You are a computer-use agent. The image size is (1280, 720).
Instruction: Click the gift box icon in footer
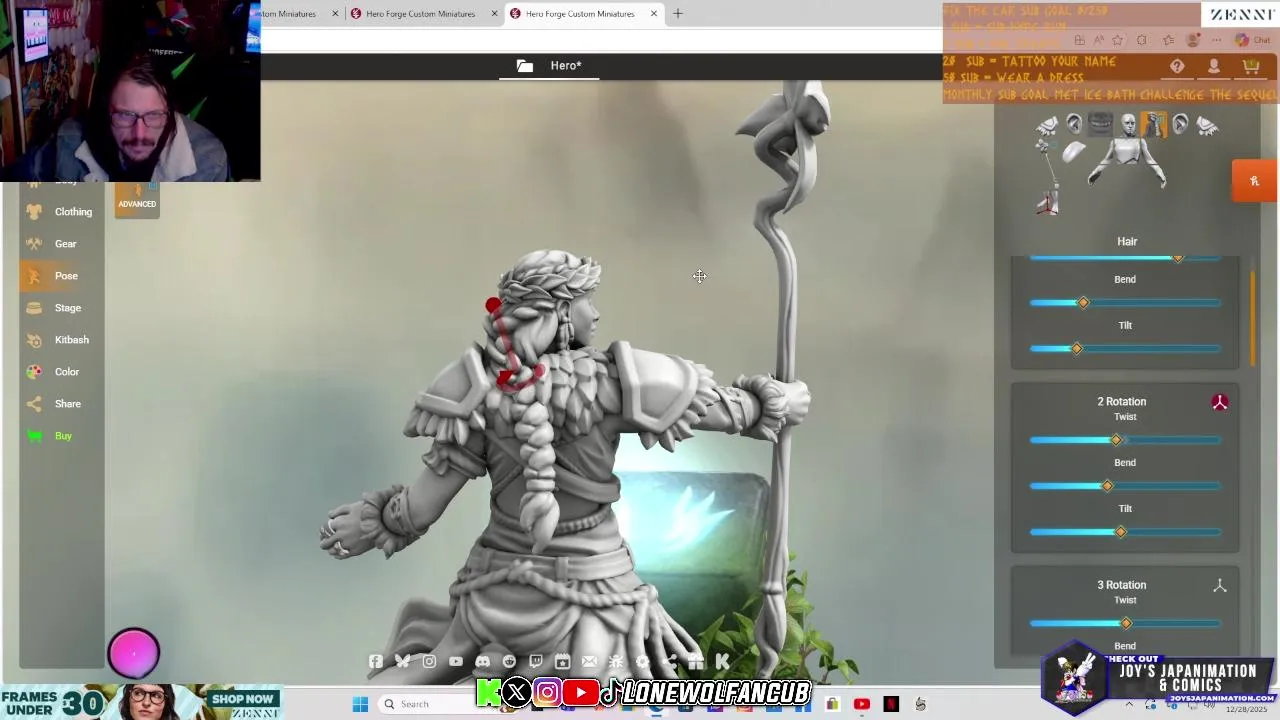[x=696, y=661]
